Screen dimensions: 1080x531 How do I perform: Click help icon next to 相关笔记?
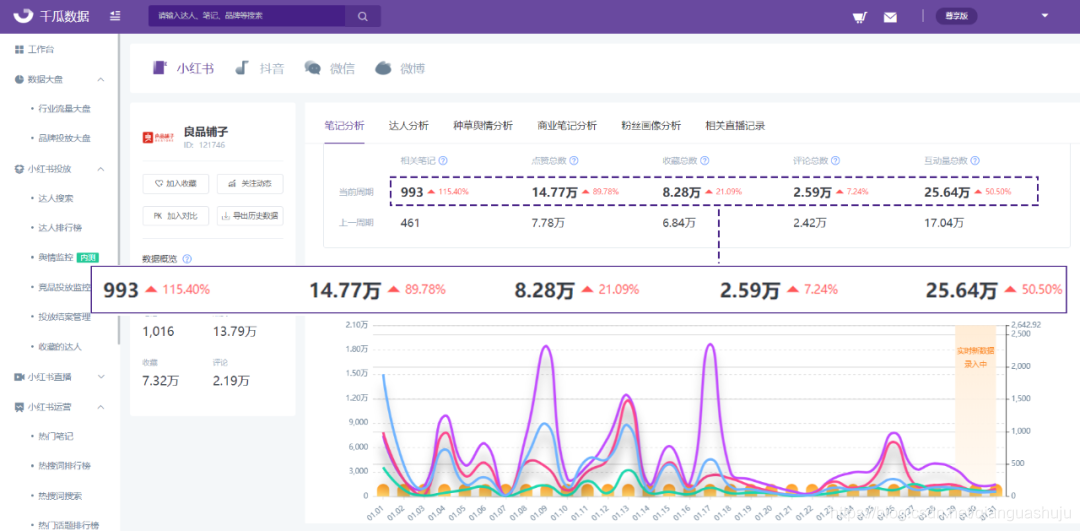tap(443, 160)
